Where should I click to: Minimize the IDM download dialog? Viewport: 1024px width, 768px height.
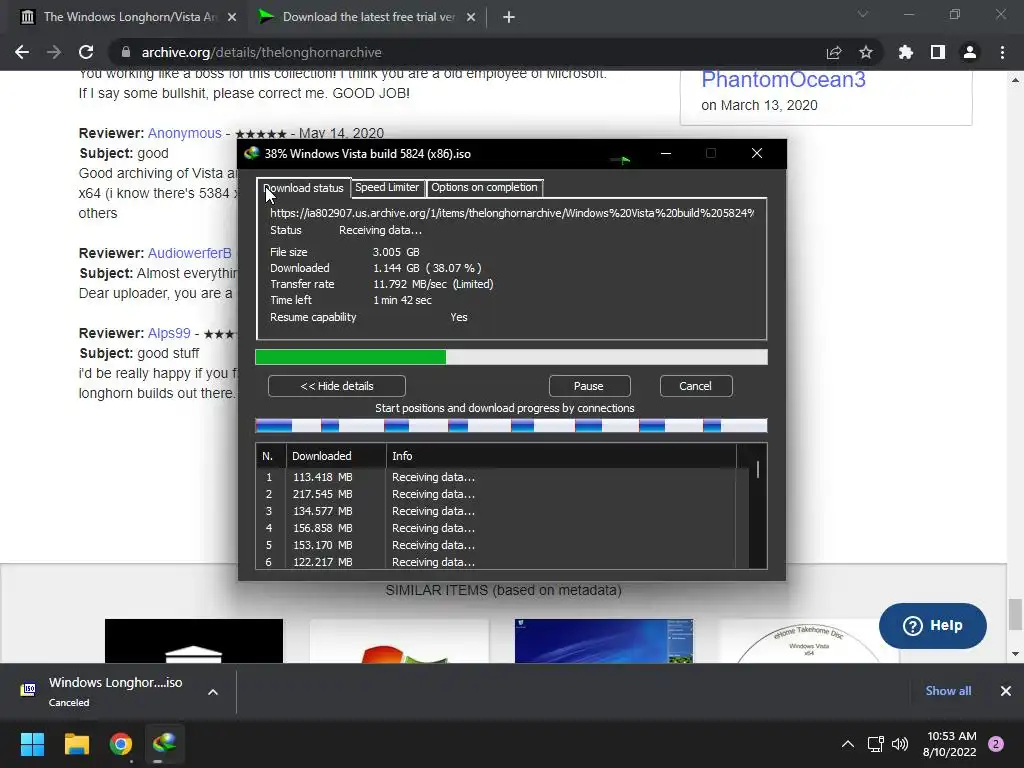tap(666, 153)
